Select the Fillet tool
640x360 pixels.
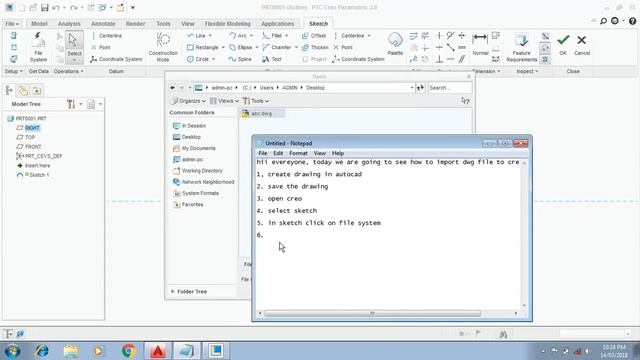(x=272, y=36)
